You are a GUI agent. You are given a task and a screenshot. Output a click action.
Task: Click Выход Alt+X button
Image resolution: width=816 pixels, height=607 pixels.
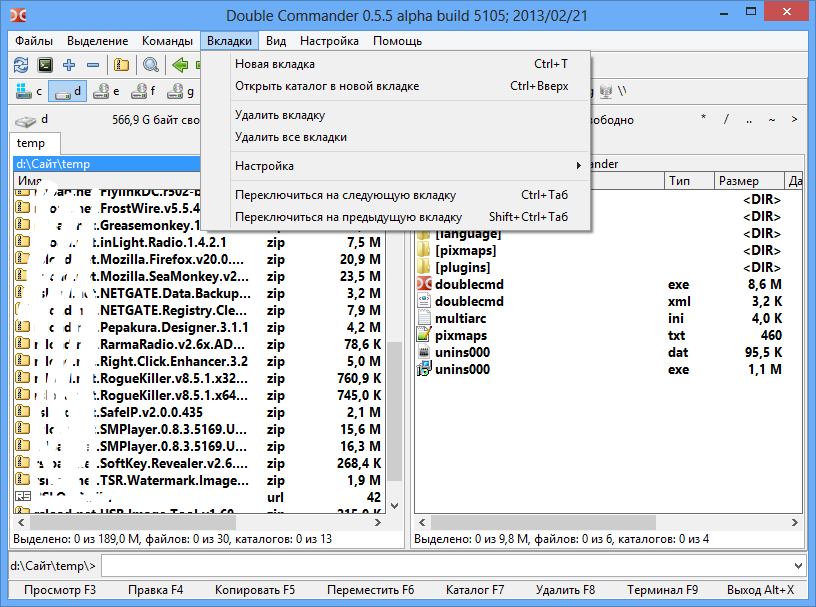point(760,590)
